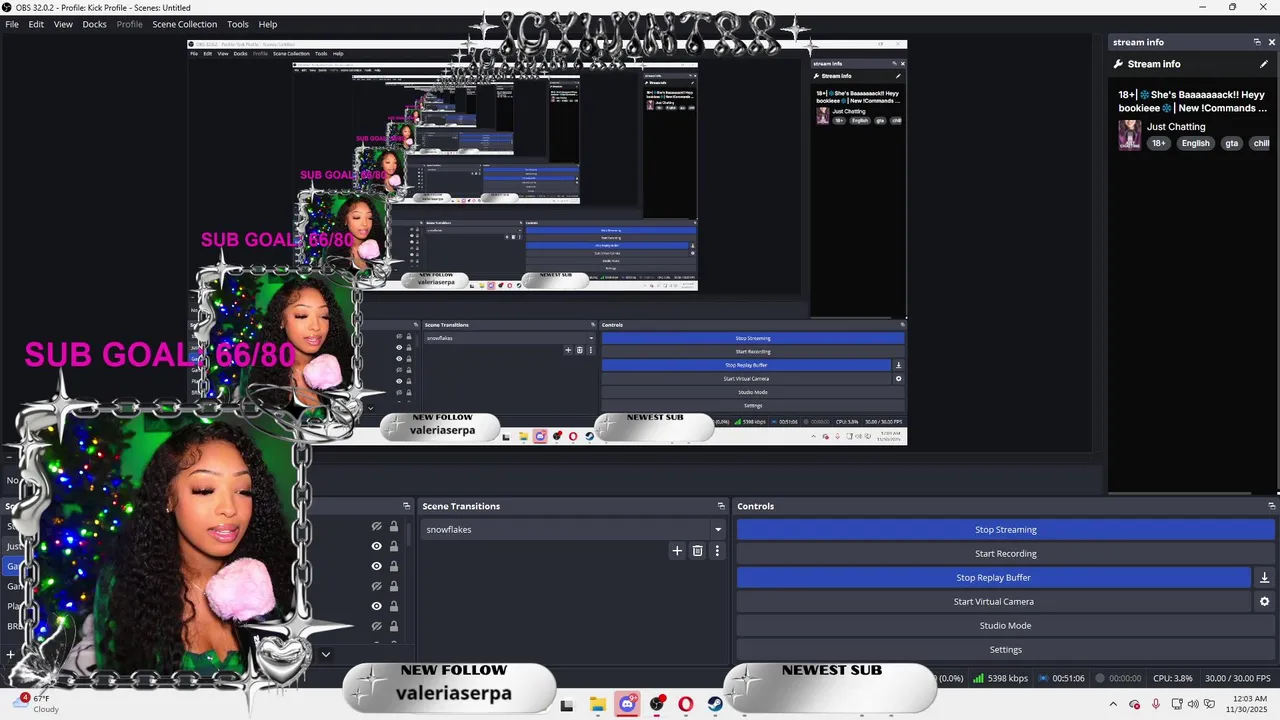Click the microphone icon in system tray

point(1156,704)
